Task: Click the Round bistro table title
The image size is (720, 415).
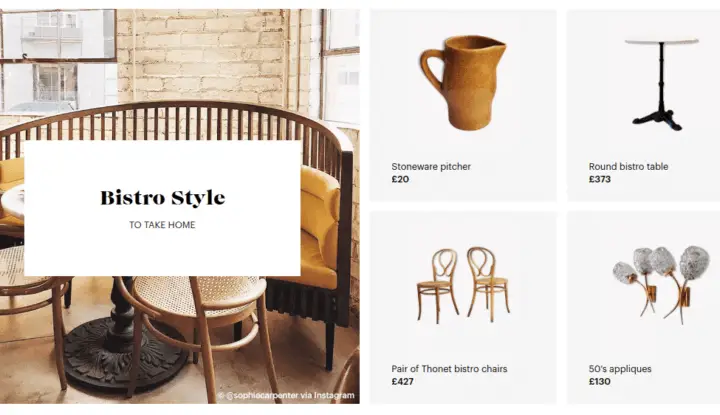Action: tap(628, 167)
